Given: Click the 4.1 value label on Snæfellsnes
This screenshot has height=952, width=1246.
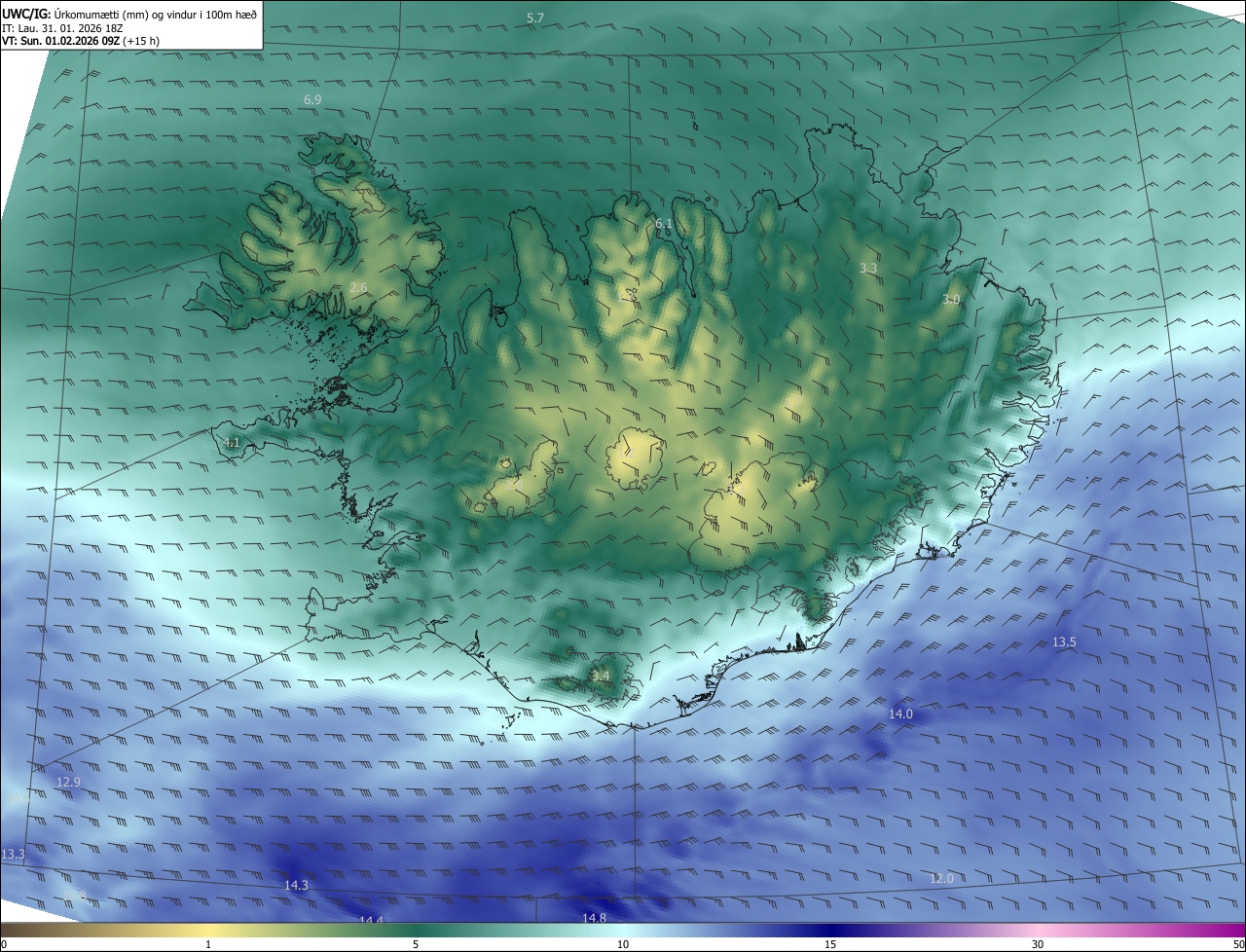Looking at the screenshot, I should pyautogui.click(x=232, y=443).
